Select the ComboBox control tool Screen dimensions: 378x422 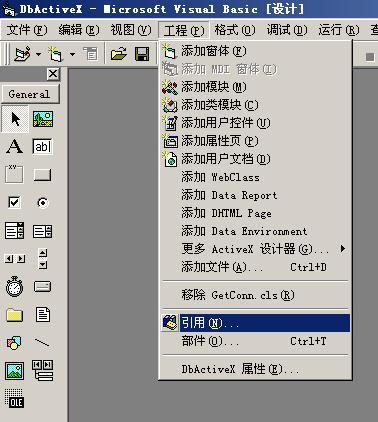(x=14, y=231)
